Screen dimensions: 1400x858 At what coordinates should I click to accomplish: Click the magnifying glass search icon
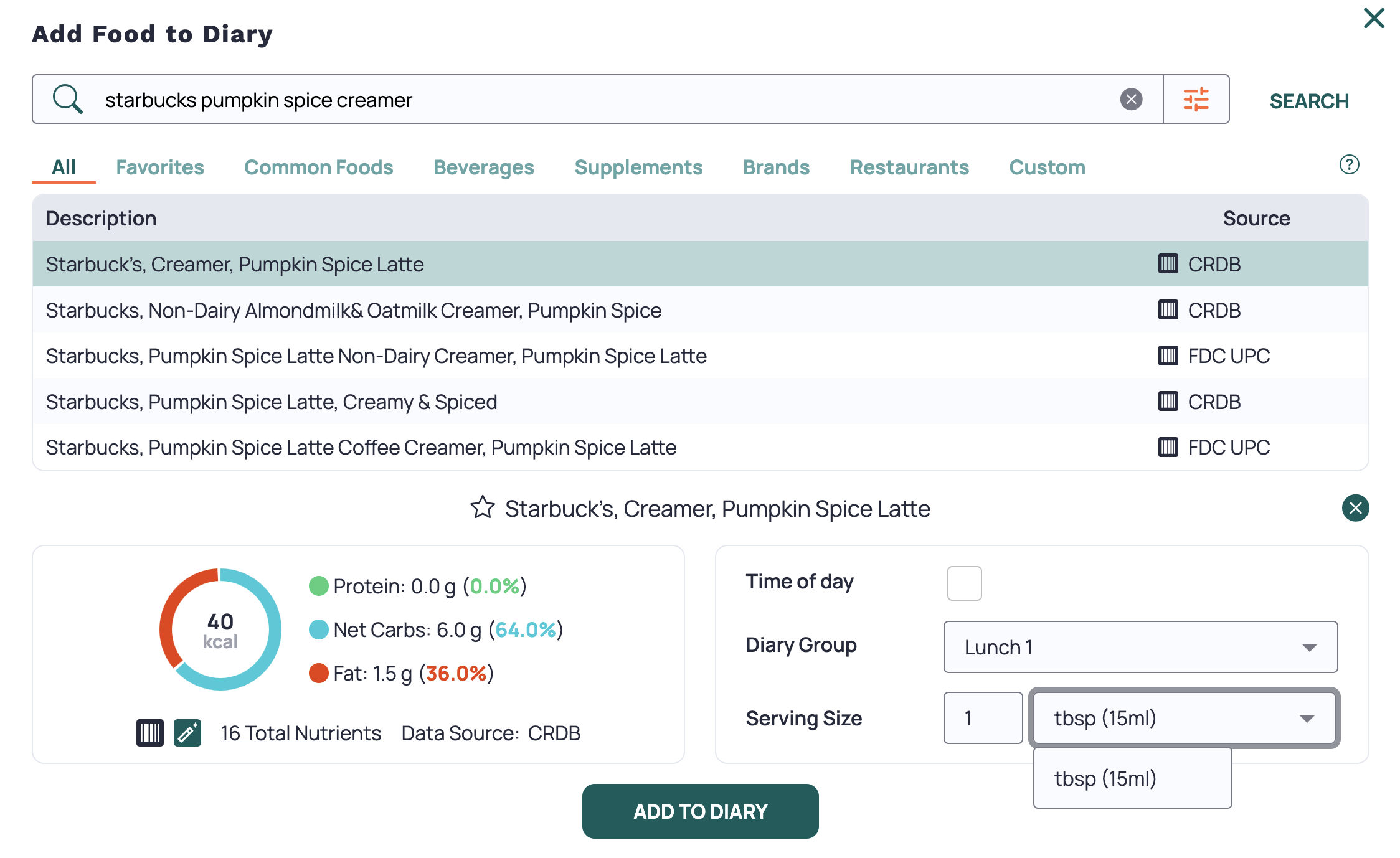click(68, 98)
